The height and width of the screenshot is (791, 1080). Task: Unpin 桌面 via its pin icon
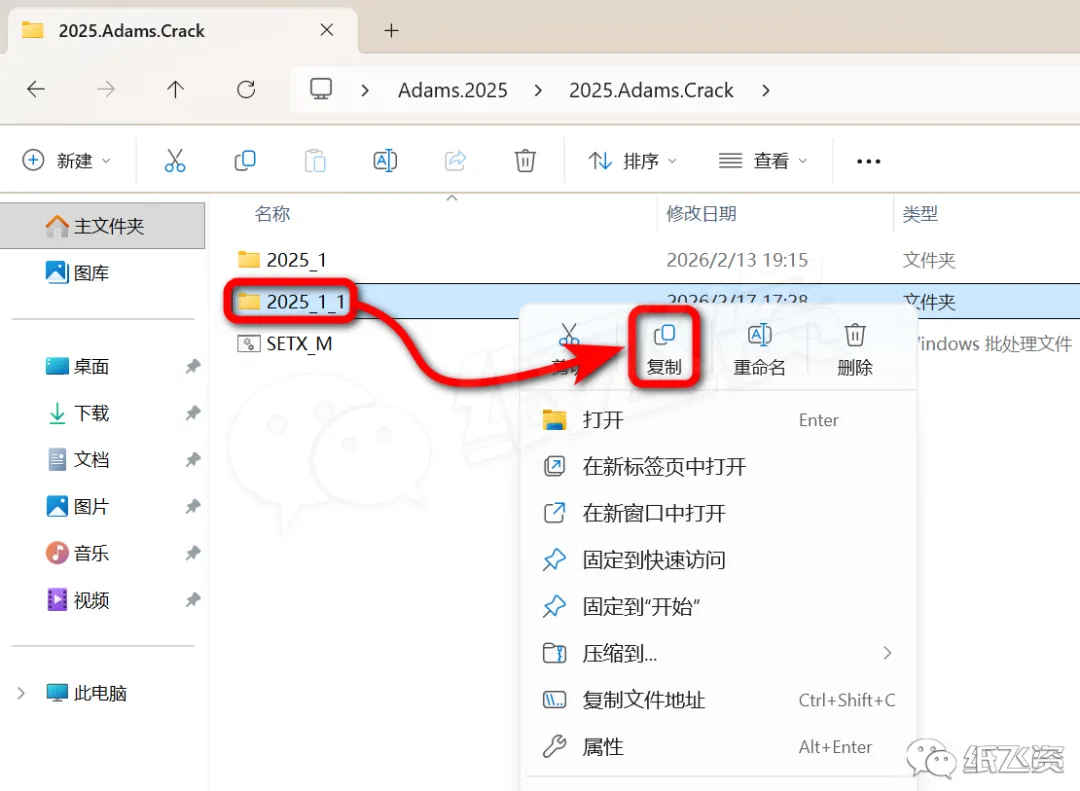193,367
